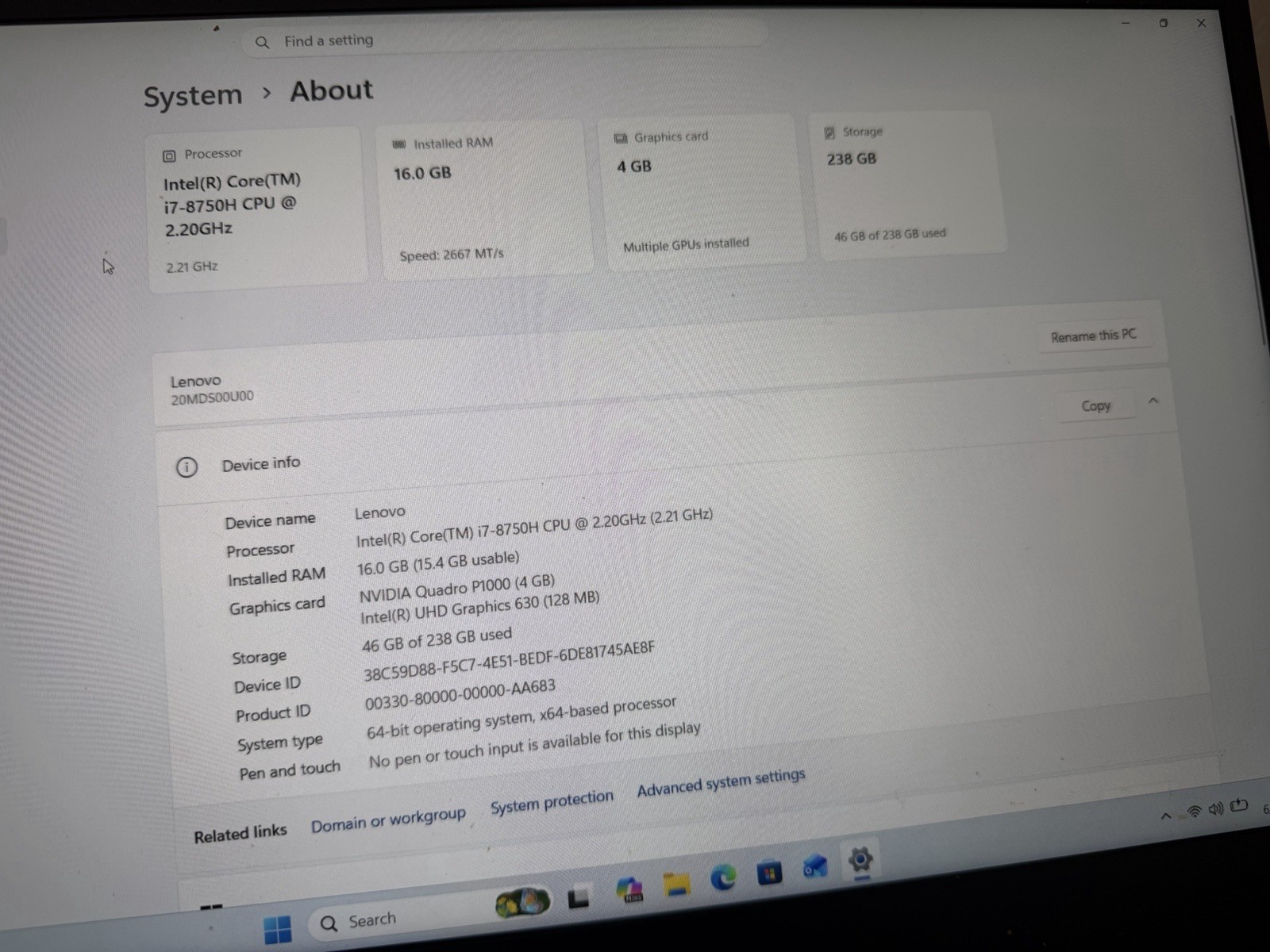Go back to System in breadcrumb
The width and height of the screenshot is (1270, 952).
click(x=193, y=96)
